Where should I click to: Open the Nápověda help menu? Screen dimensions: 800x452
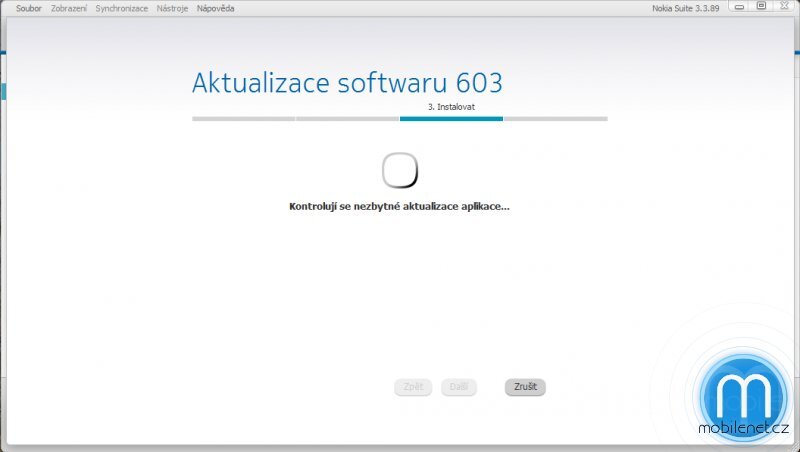pyautogui.click(x=215, y=8)
